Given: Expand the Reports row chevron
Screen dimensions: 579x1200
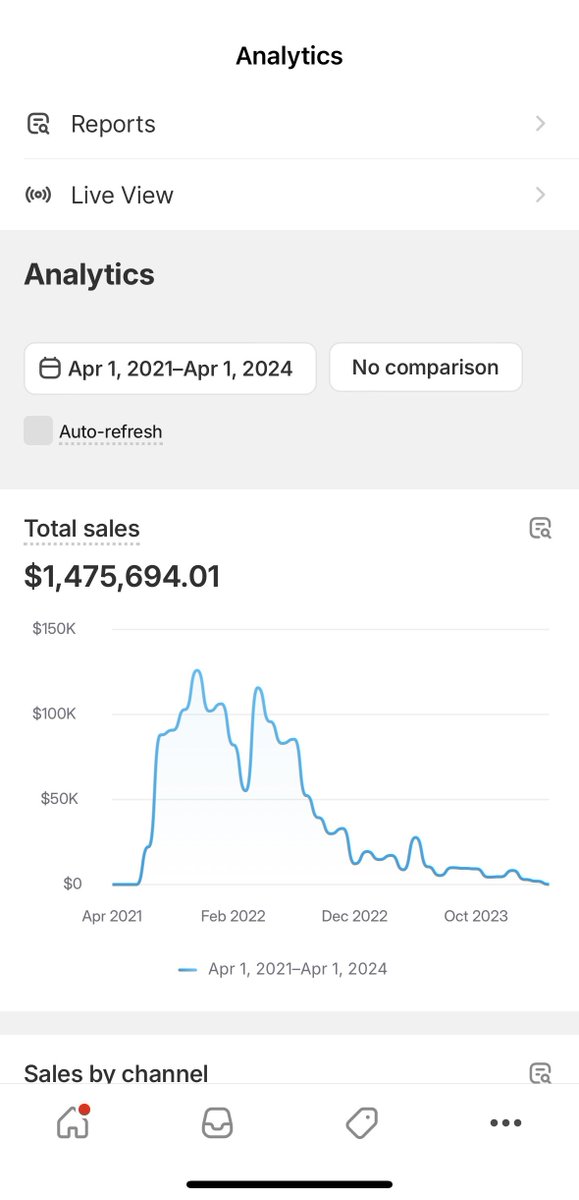Looking at the screenshot, I should coord(540,124).
